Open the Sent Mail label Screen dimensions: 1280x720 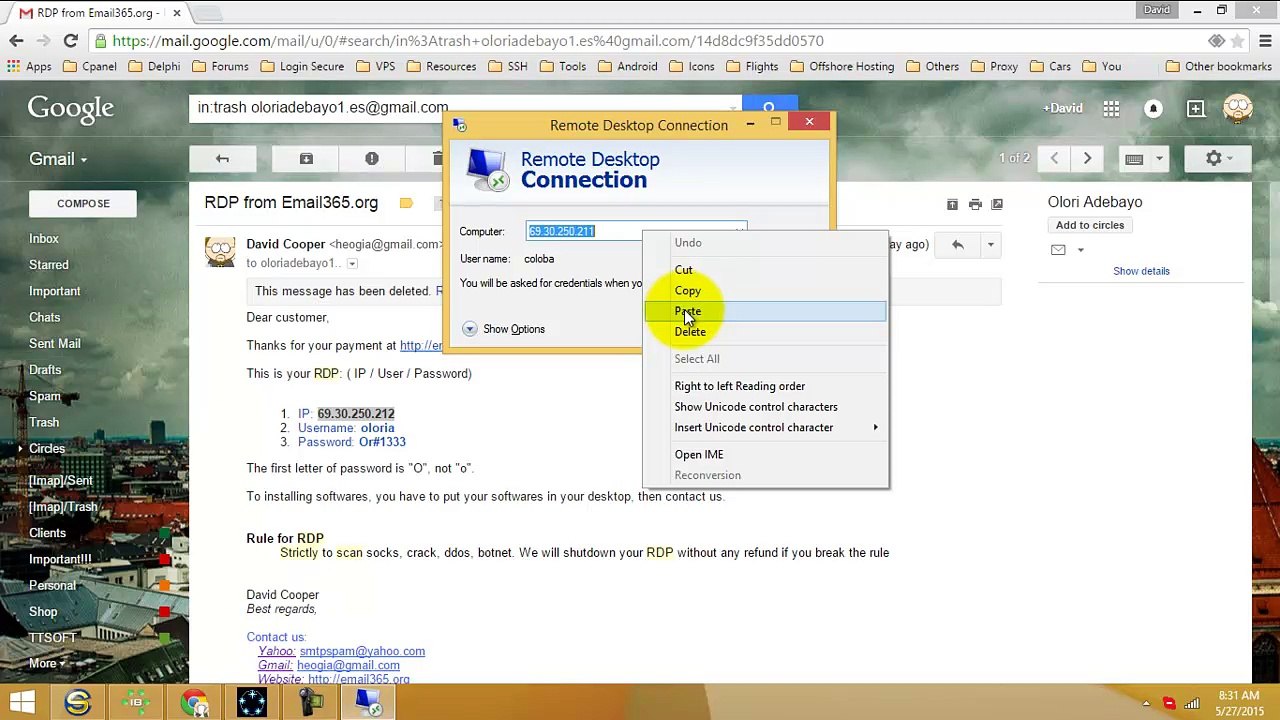(55, 344)
